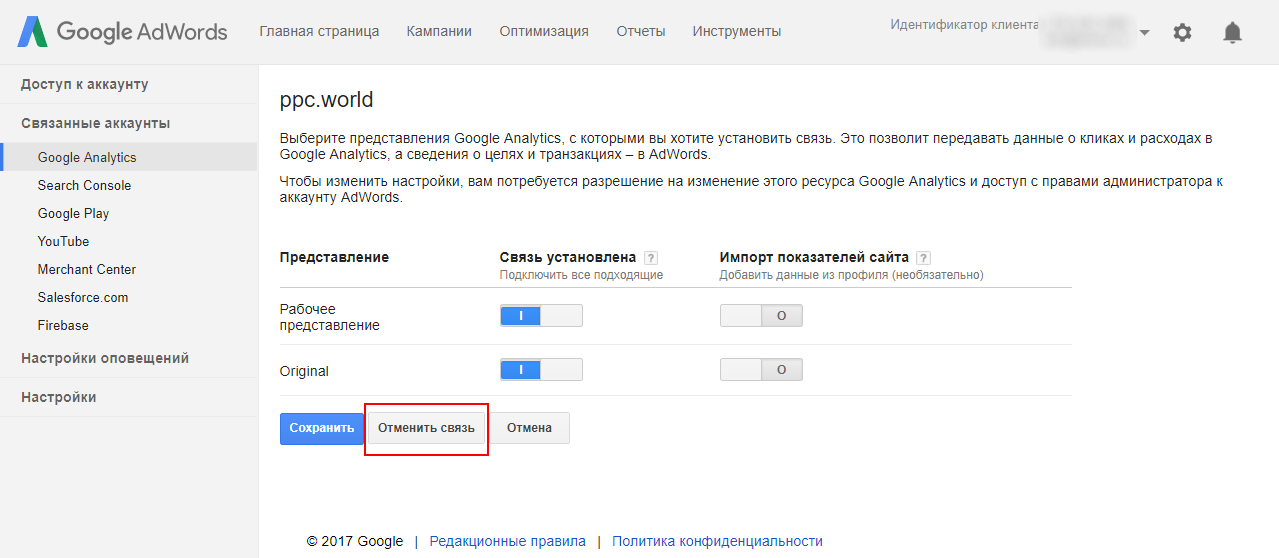Open the Оптимизация menu item
Image resolution: width=1279 pixels, height=558 pixels.
(x=544, y=31)
